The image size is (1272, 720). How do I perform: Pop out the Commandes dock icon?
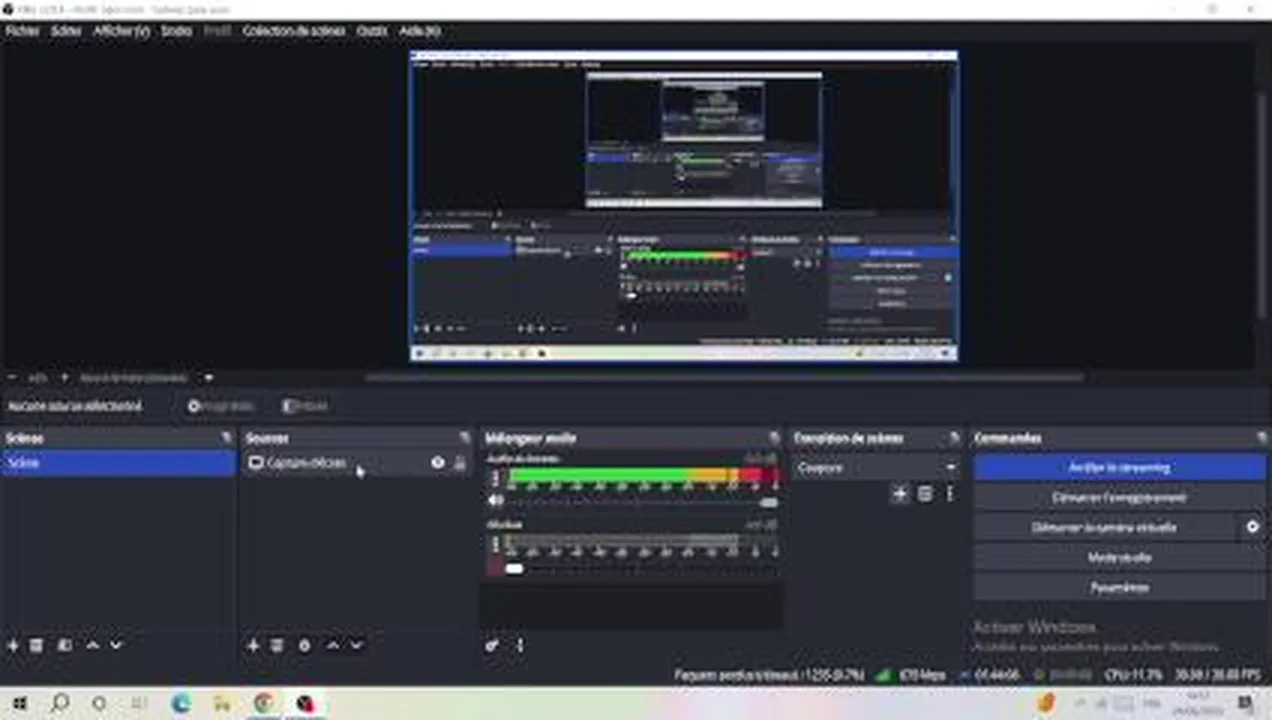[x=1260, y=438]
